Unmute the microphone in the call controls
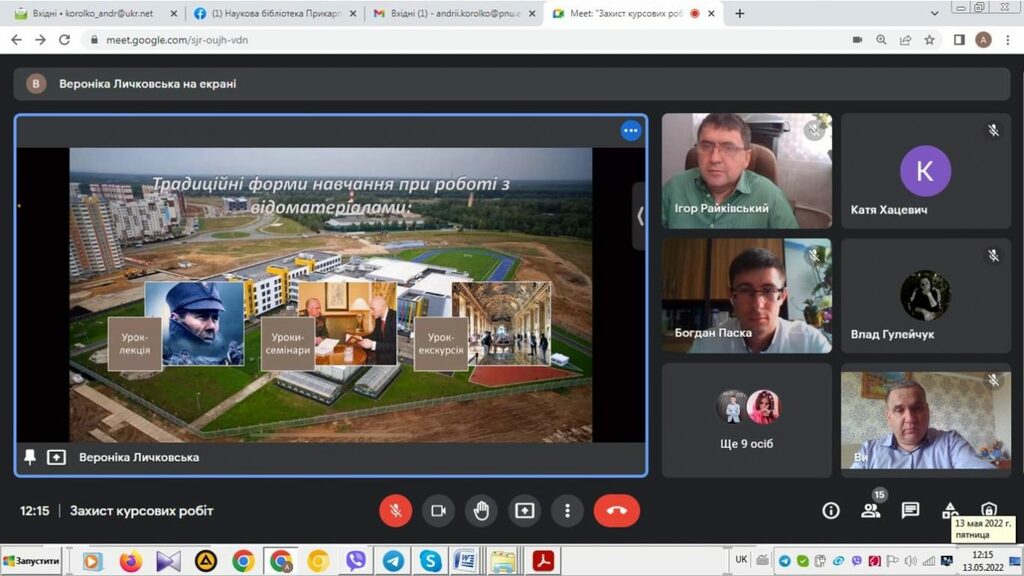 [x=395, y=510]
